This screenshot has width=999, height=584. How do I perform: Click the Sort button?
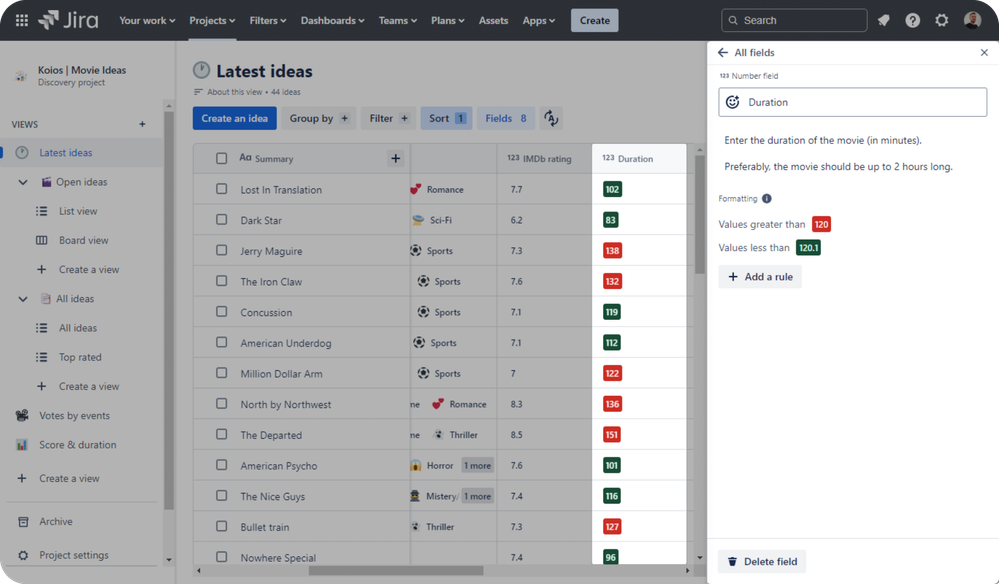click(446, 118)
